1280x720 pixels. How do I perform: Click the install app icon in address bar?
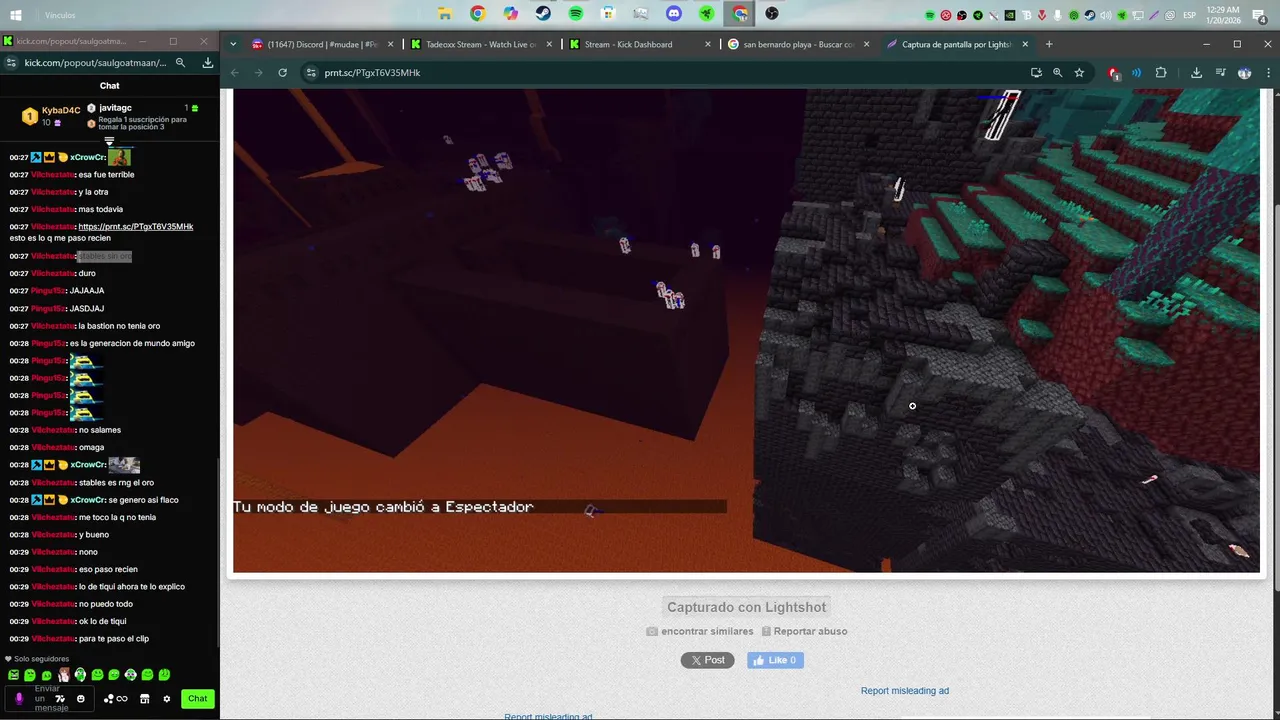(x=1036, y=72)
